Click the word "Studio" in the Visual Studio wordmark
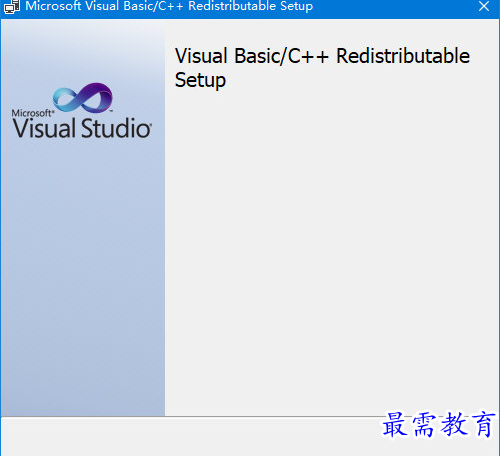 pos(116,128)
